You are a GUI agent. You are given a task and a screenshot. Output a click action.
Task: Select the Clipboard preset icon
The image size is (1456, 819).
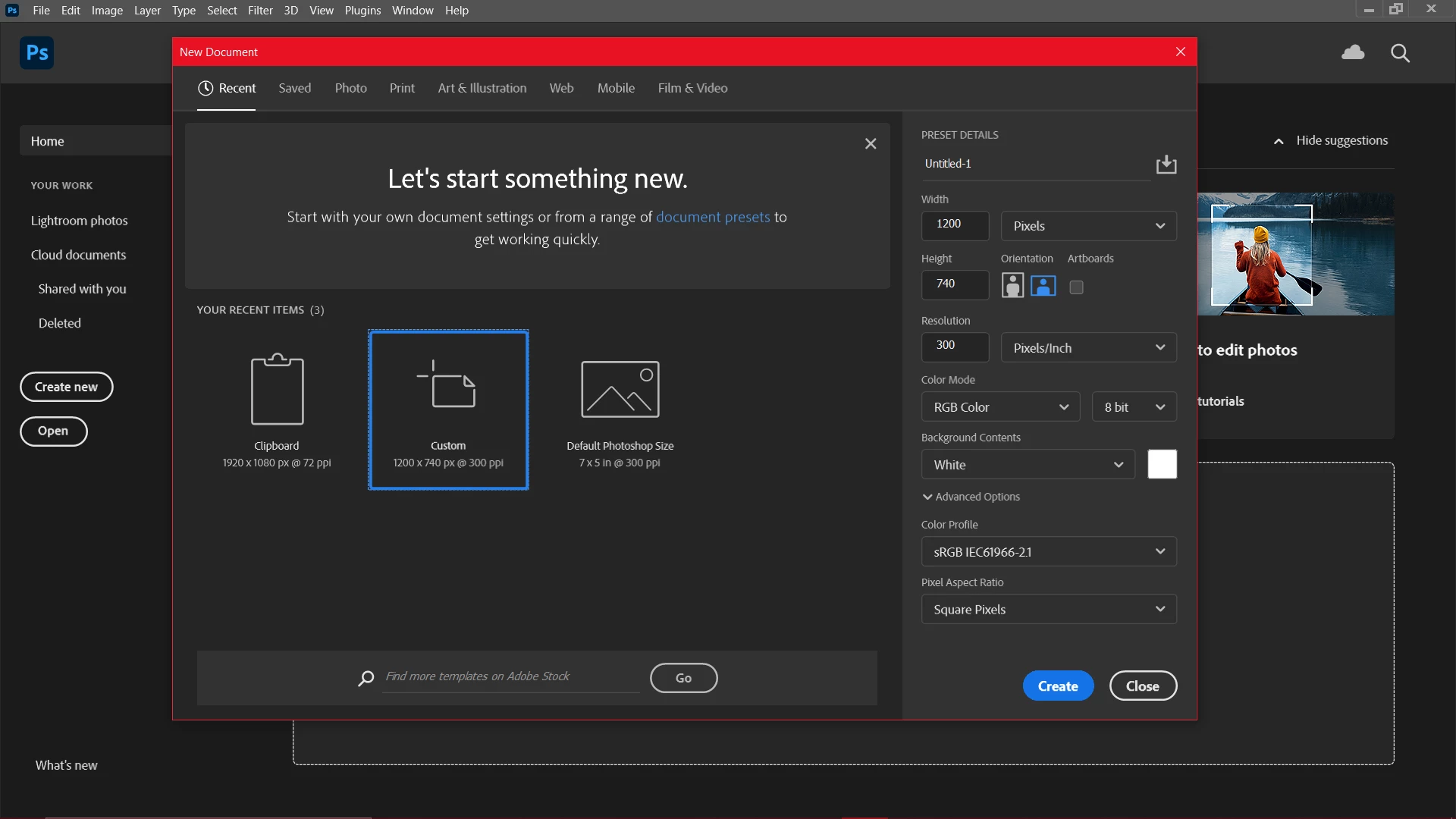(x=277, y=390)
